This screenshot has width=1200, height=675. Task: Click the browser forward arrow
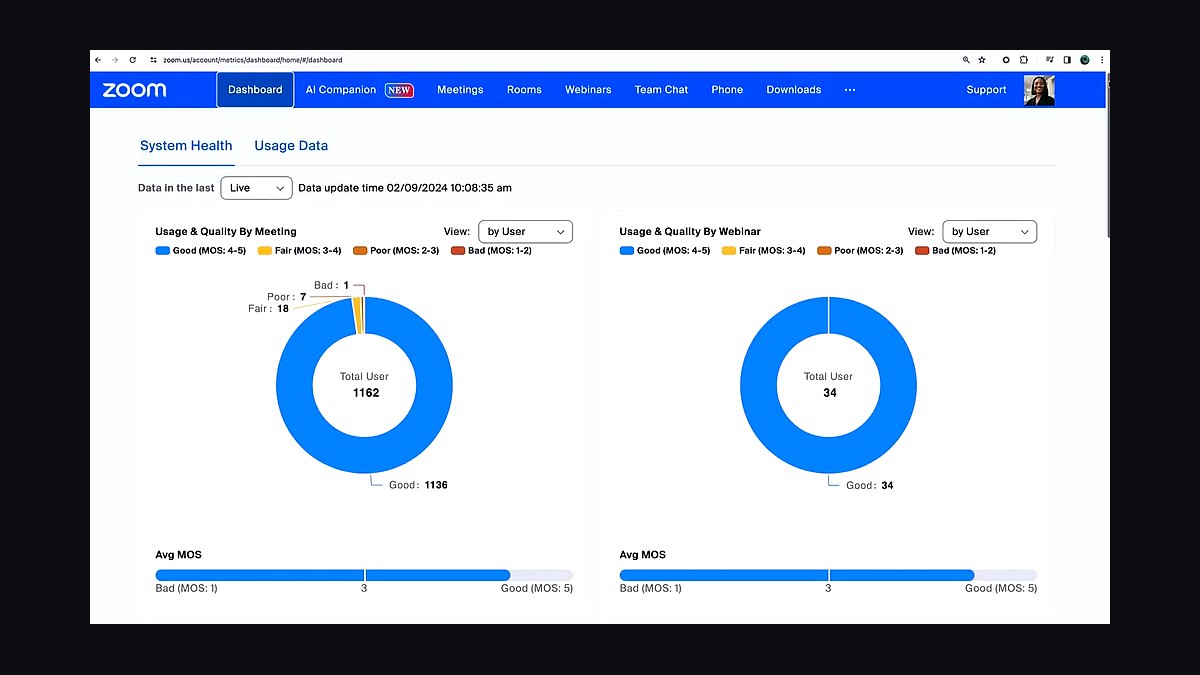point(115,60)
